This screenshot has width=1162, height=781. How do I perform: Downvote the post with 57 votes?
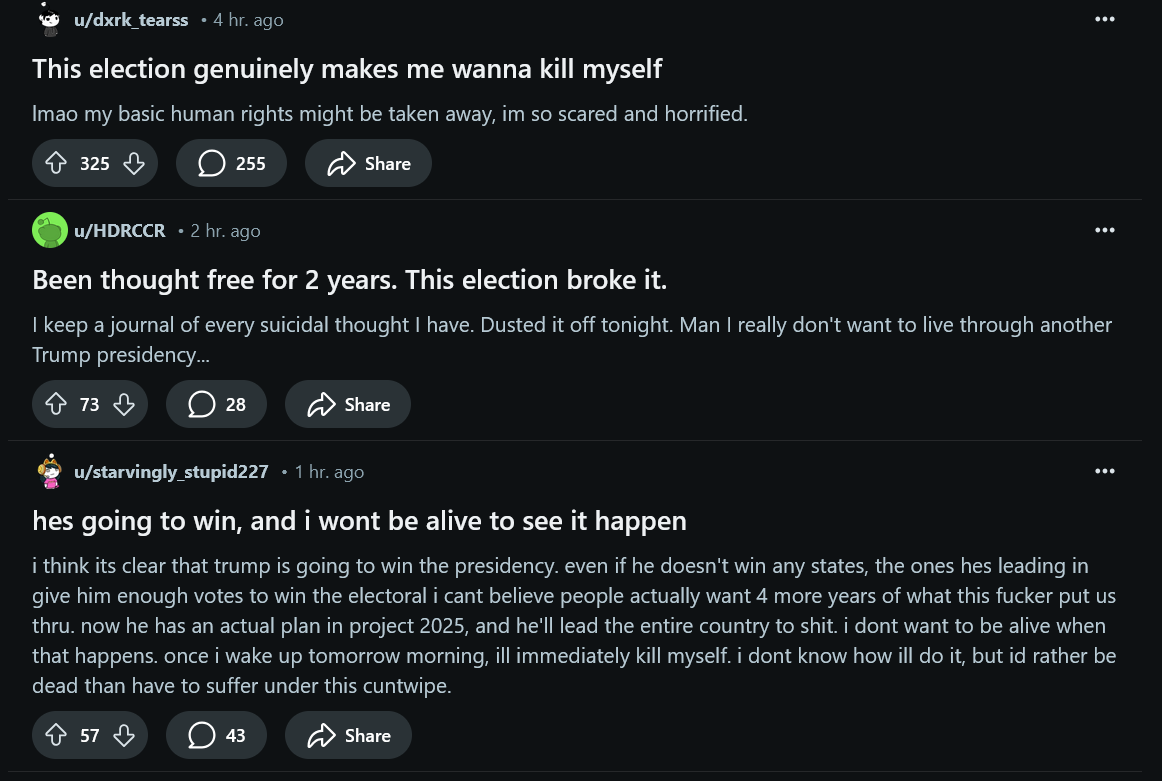[x=124, y=735]
